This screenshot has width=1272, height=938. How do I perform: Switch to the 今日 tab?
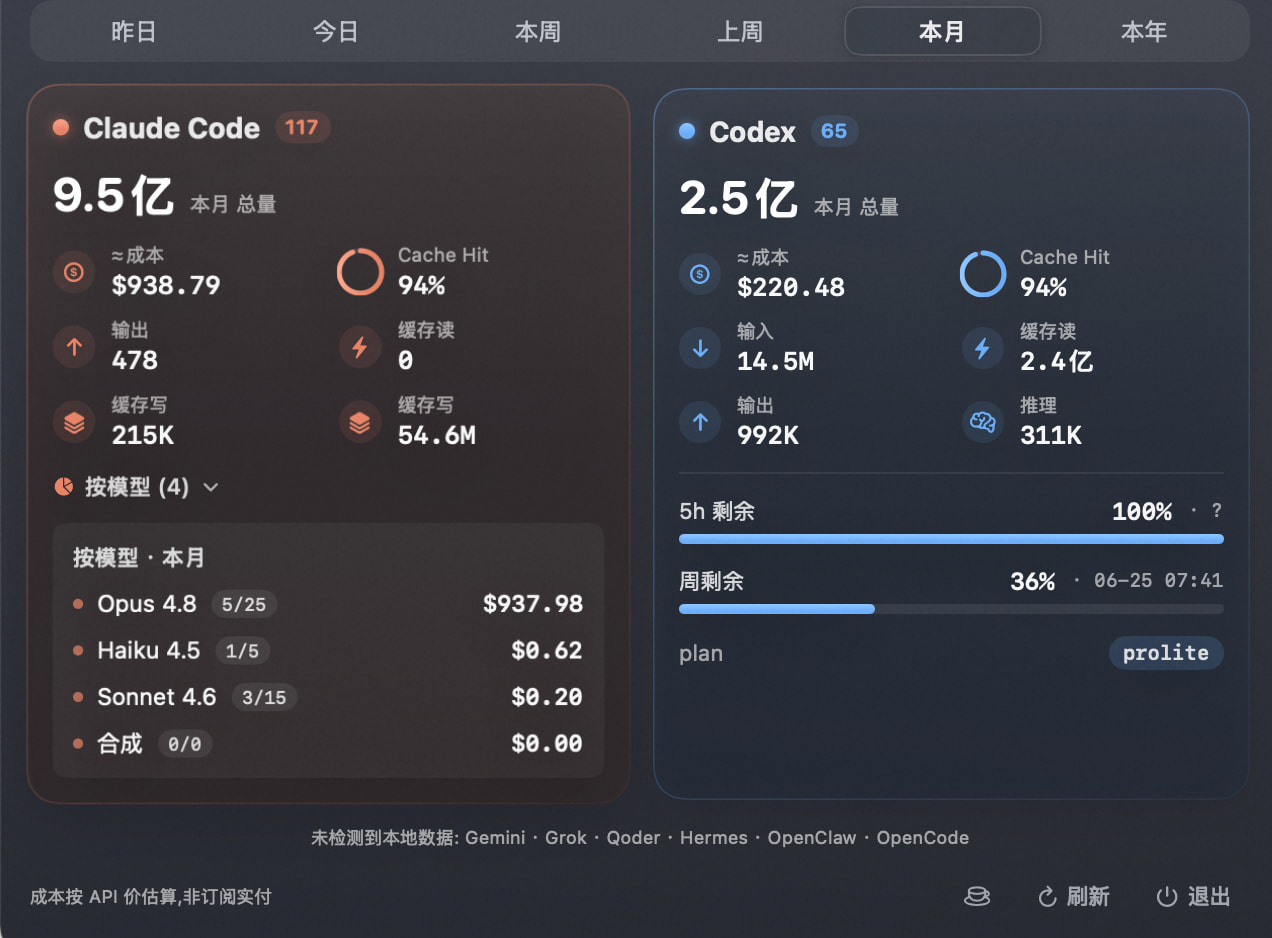[335, 32]
